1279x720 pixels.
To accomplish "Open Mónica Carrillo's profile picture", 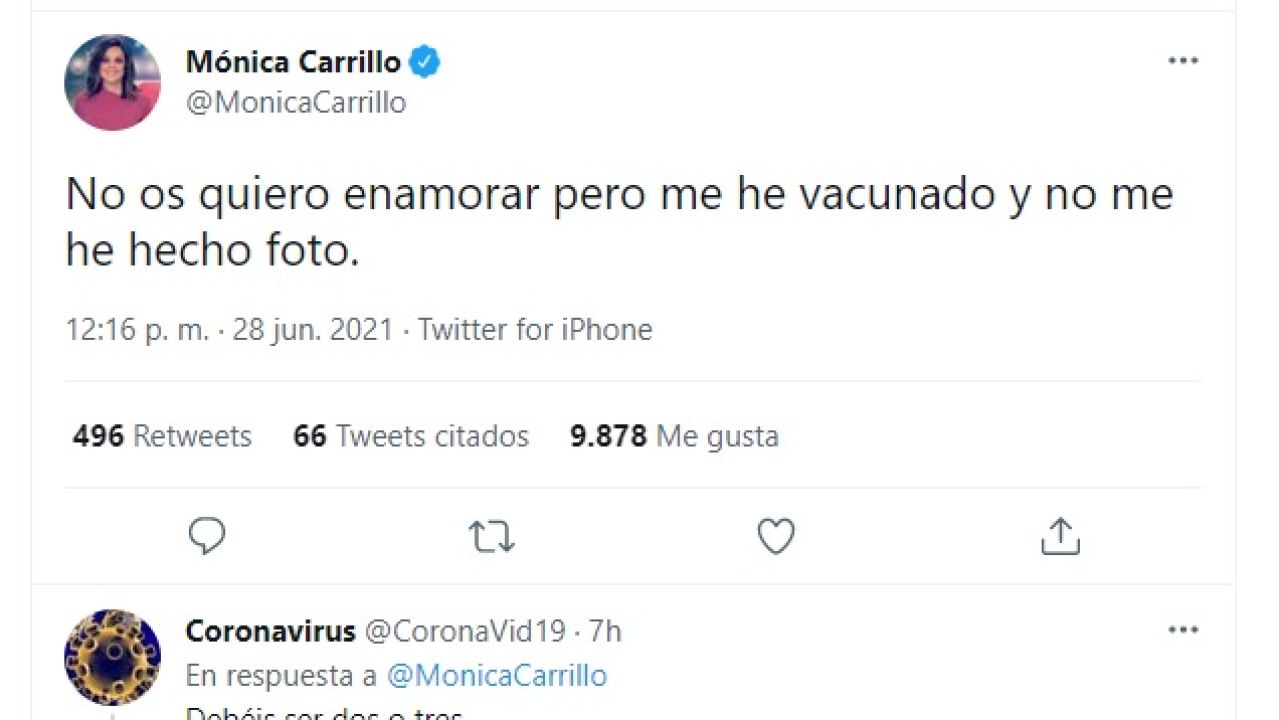I will click(112, 82).
